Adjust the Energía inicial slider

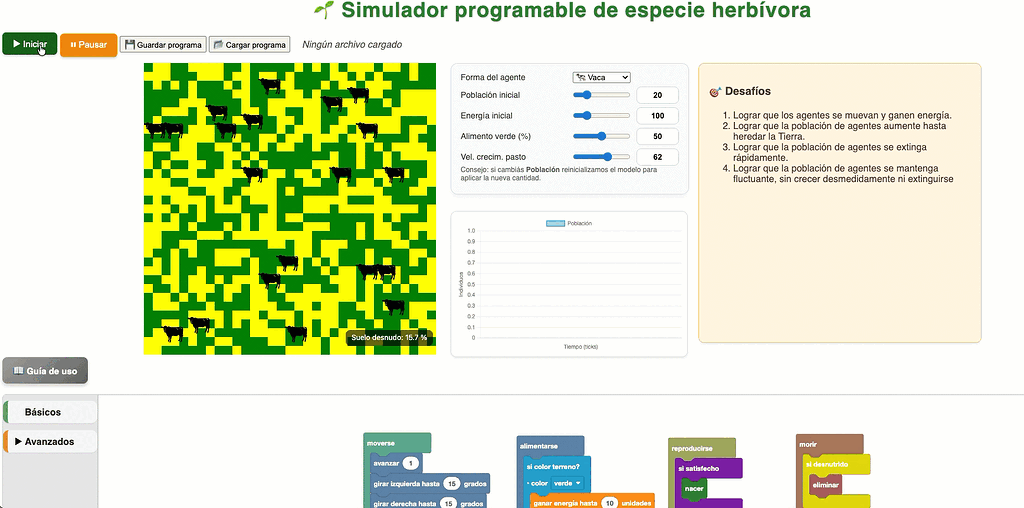[x=601, y=116]
